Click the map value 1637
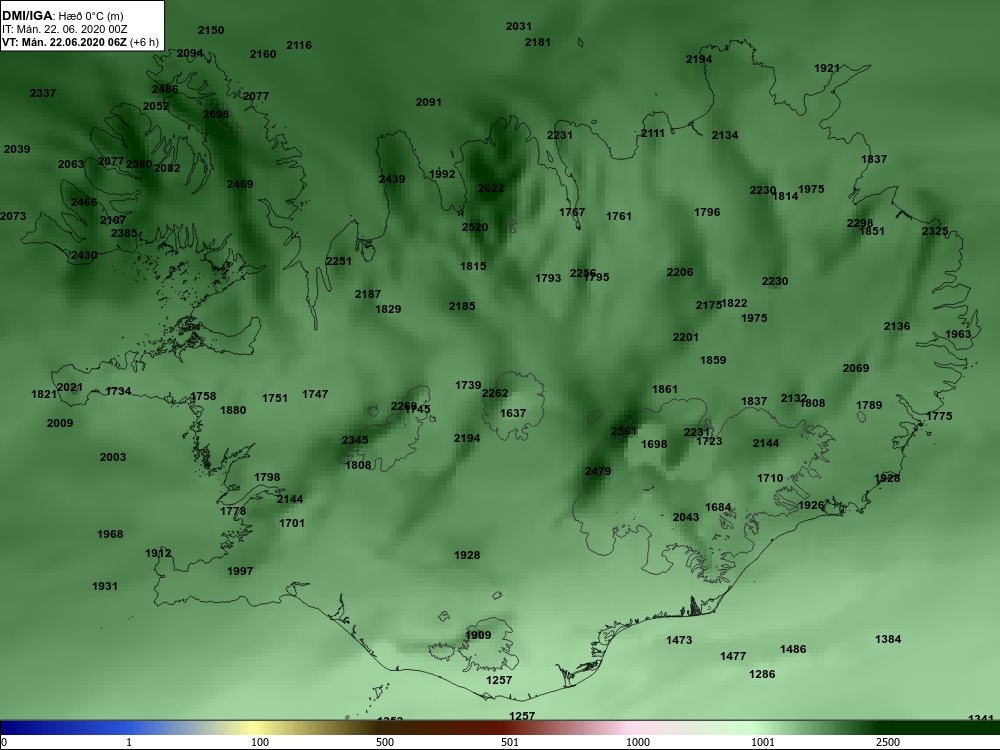 (512, 413)
